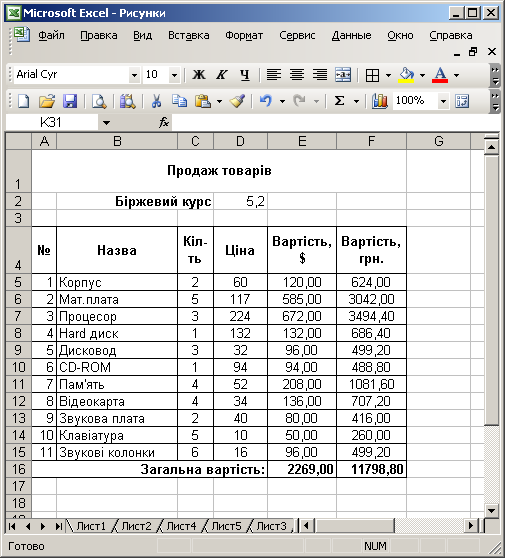505x558 pixels.
Task: Create a new workbook
Action: click(x=23, y=101)
